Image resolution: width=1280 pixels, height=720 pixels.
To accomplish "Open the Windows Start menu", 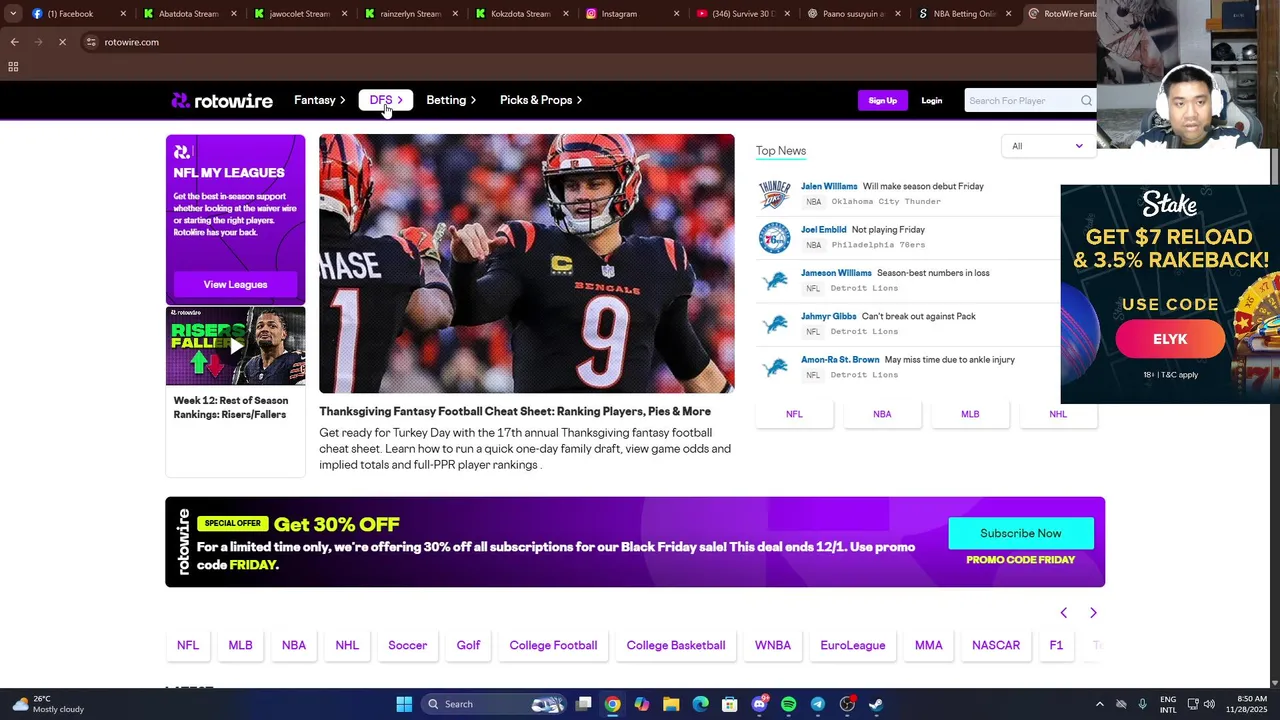I will pyautogui.click(x=404, y=704).
